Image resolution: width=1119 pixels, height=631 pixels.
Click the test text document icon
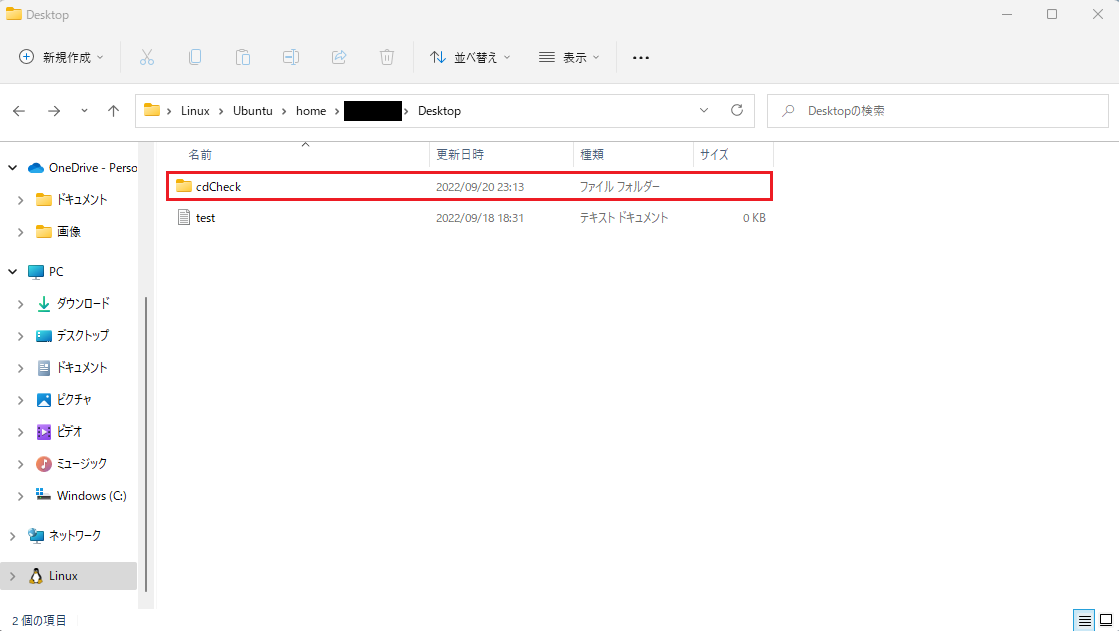[184, 218]
